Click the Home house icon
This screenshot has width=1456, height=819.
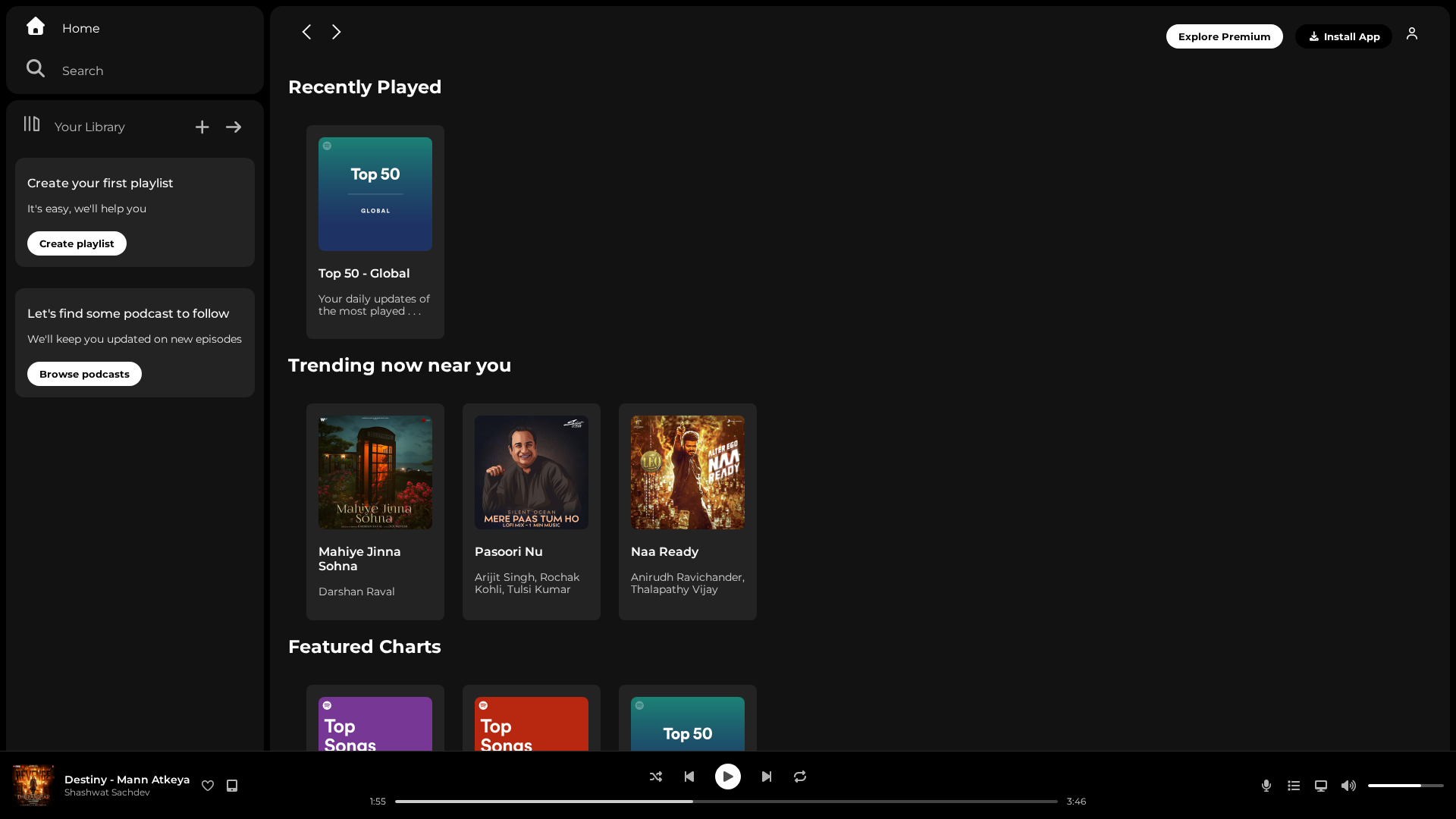tap(36, 27)
